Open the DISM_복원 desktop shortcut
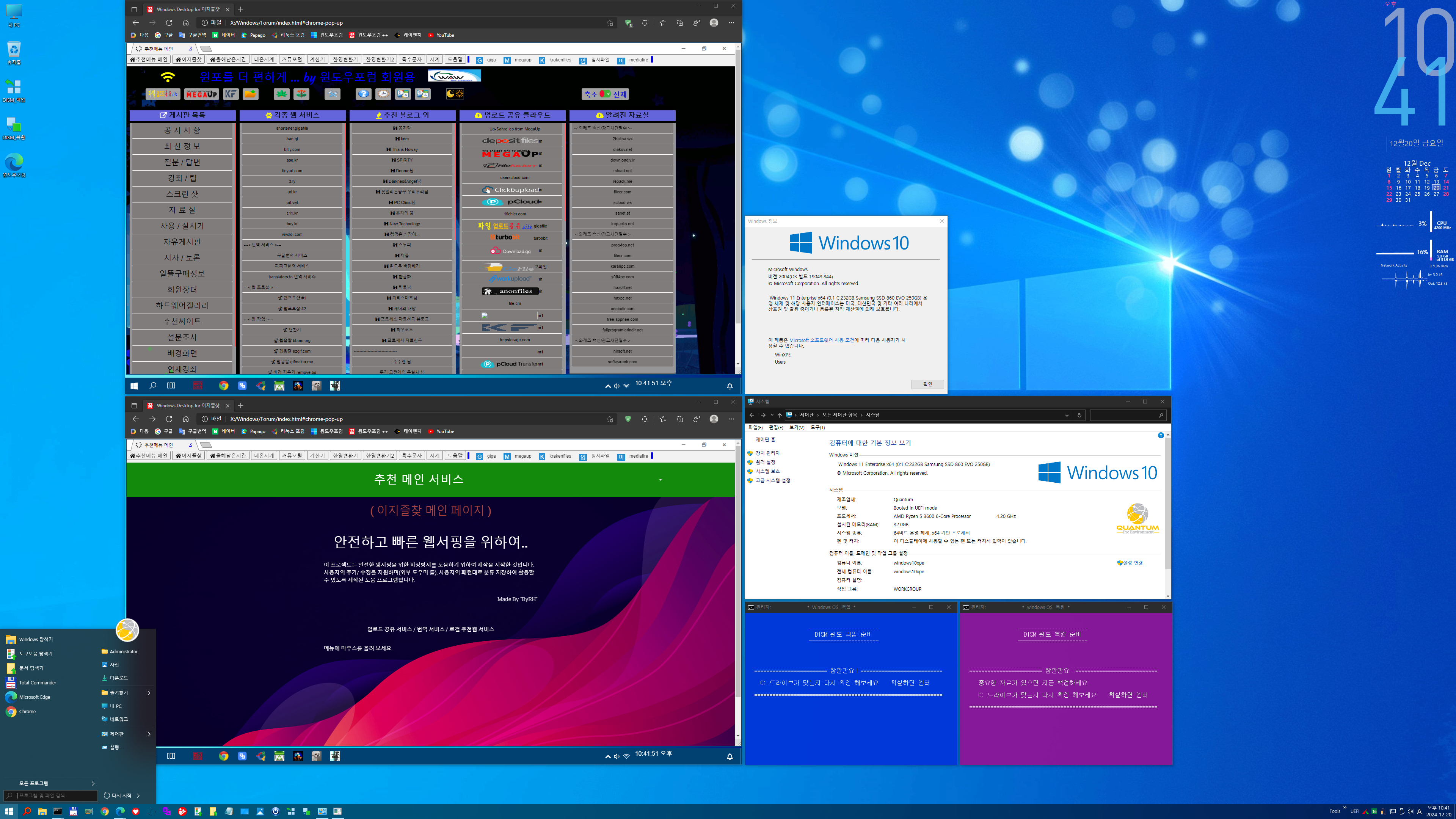 point(14,128)
